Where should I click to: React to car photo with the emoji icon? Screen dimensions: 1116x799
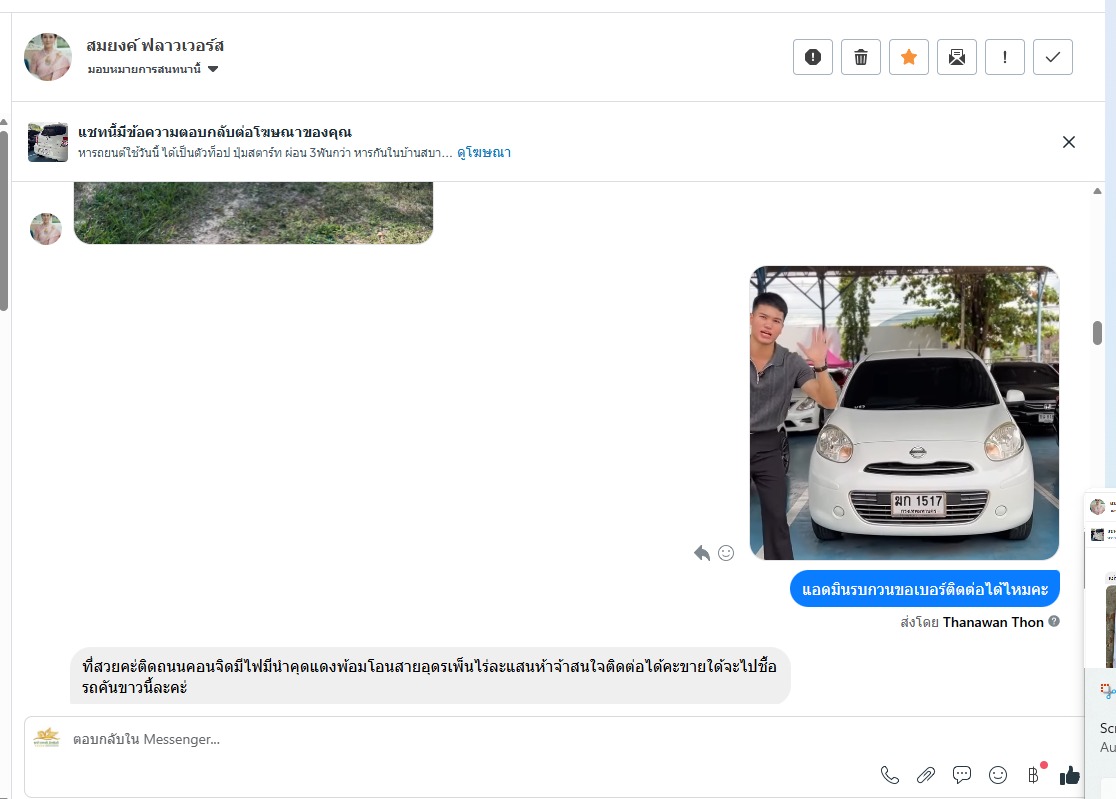[726, 553]
